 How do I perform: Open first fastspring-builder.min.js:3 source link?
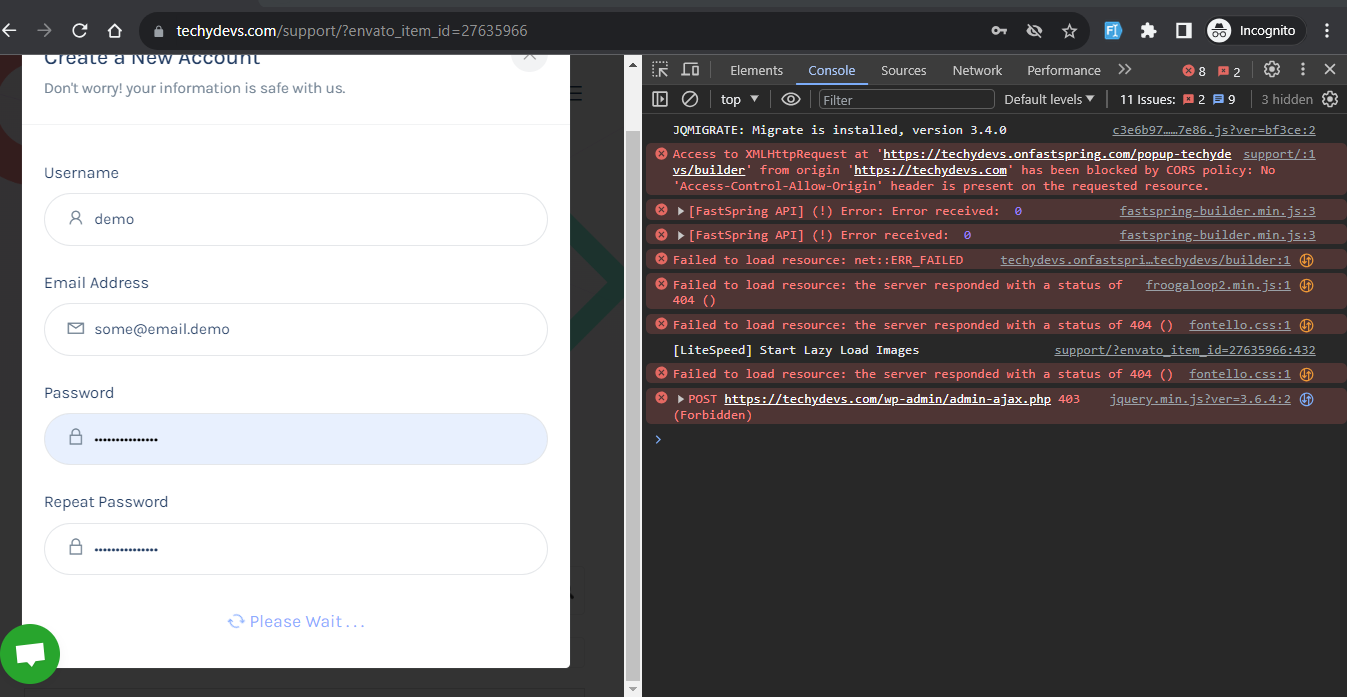pos(1217,211)
